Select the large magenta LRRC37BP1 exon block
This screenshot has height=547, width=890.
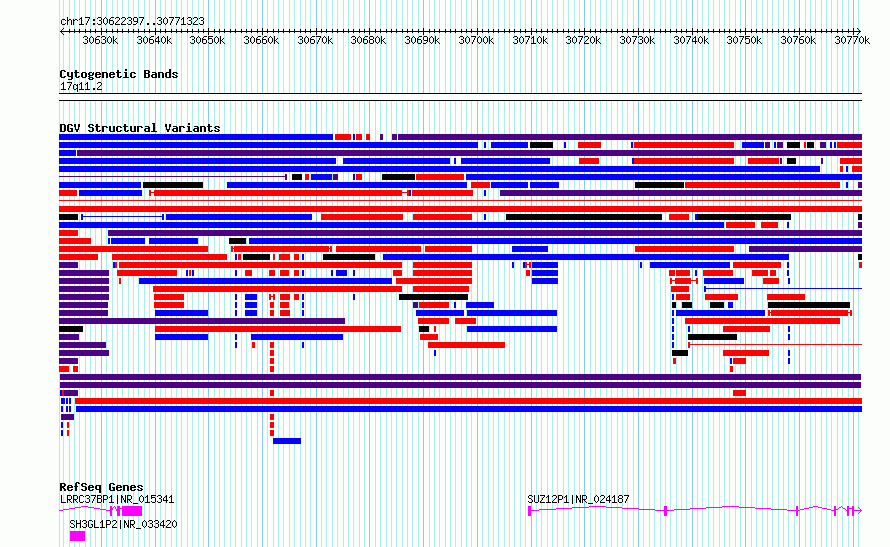[x=132, y=511]
